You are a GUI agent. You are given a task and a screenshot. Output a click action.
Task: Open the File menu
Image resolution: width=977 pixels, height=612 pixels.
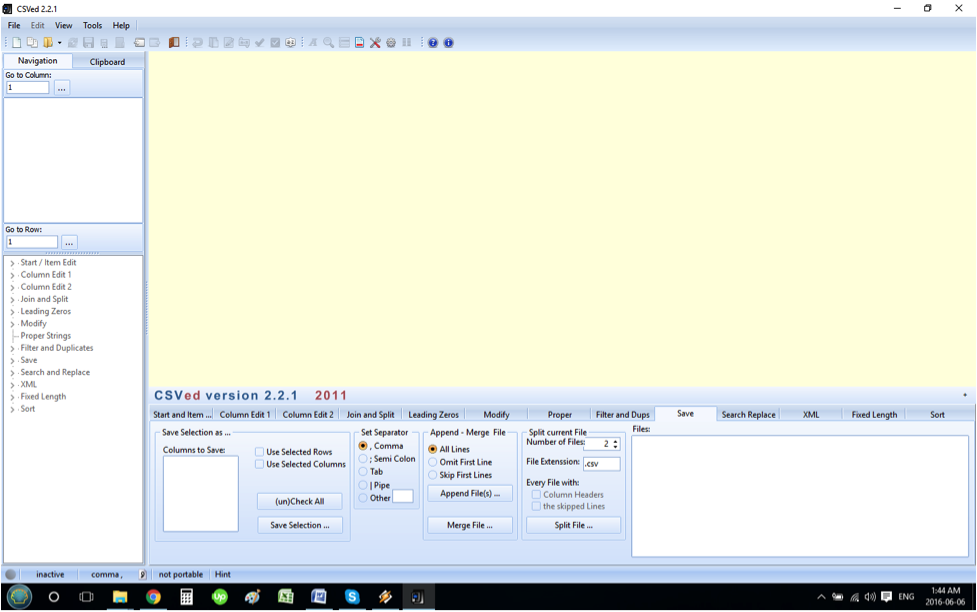[x=14, y=26]
